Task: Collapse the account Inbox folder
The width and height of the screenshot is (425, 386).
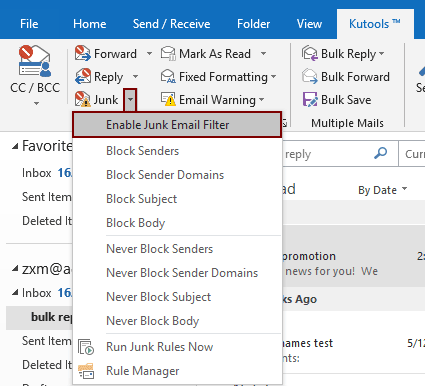Action: coord(15,293)
